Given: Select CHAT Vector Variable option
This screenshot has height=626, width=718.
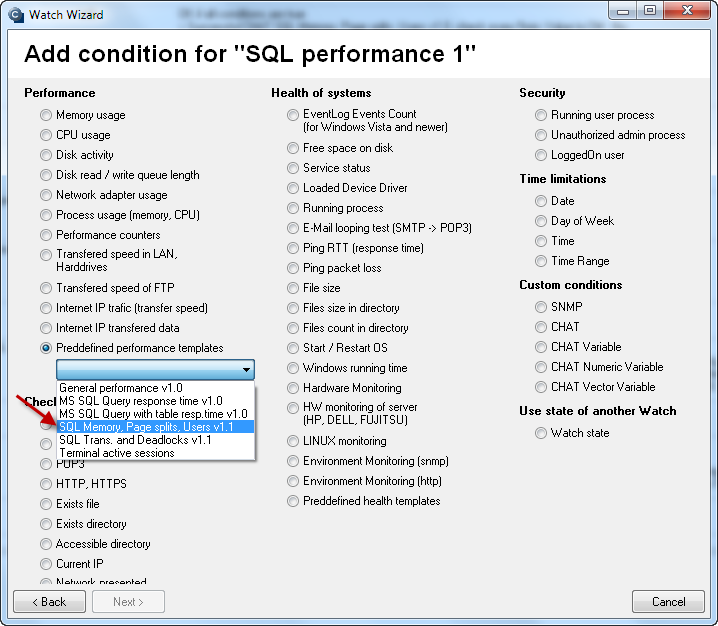Looking at the screenshot, I should pos(541,387).
